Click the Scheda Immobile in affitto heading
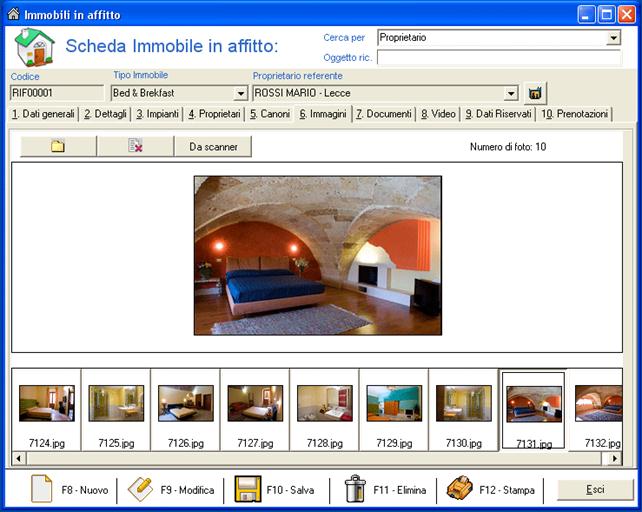 click(172, 46)
